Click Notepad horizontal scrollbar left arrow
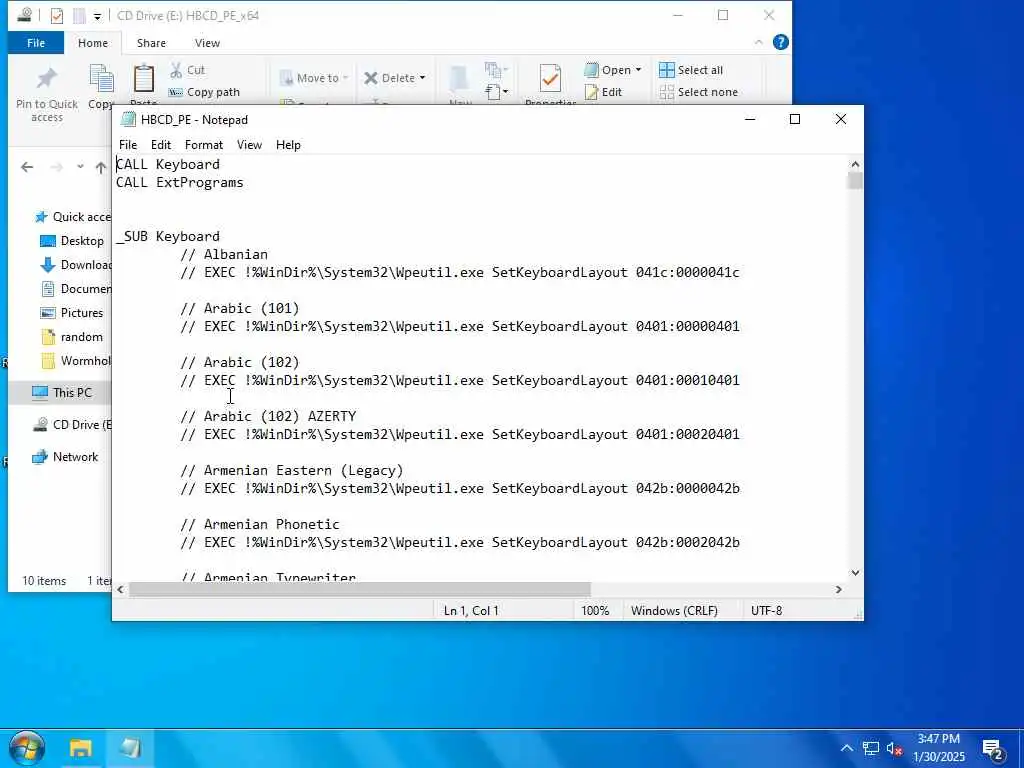This screenshot has width=1024, height=768. point(120,590)
